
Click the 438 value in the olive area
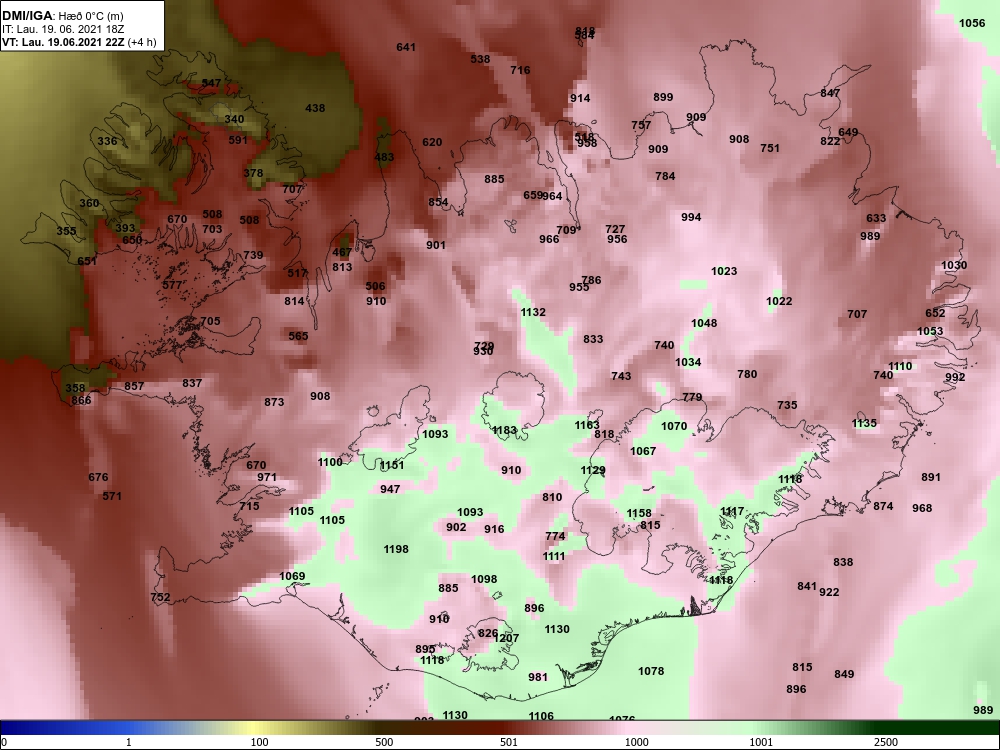point(315,108)
